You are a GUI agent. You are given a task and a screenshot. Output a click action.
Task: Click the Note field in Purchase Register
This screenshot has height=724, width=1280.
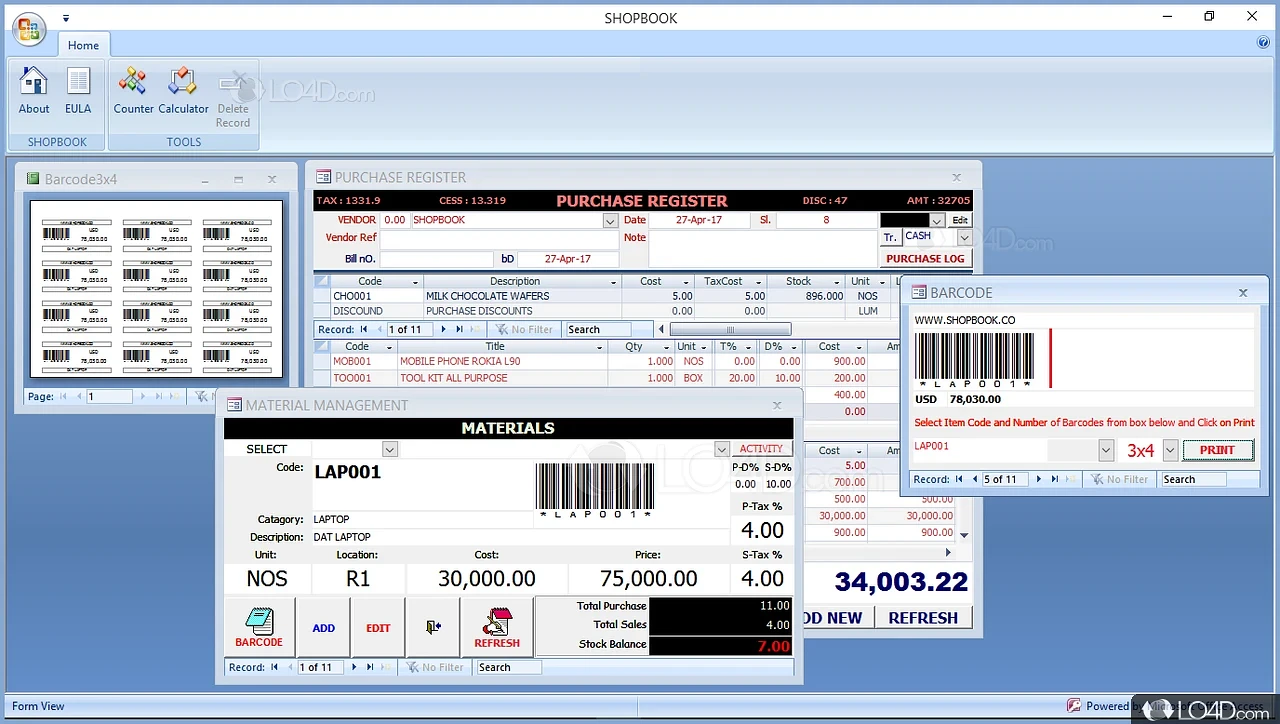(762, 248)
